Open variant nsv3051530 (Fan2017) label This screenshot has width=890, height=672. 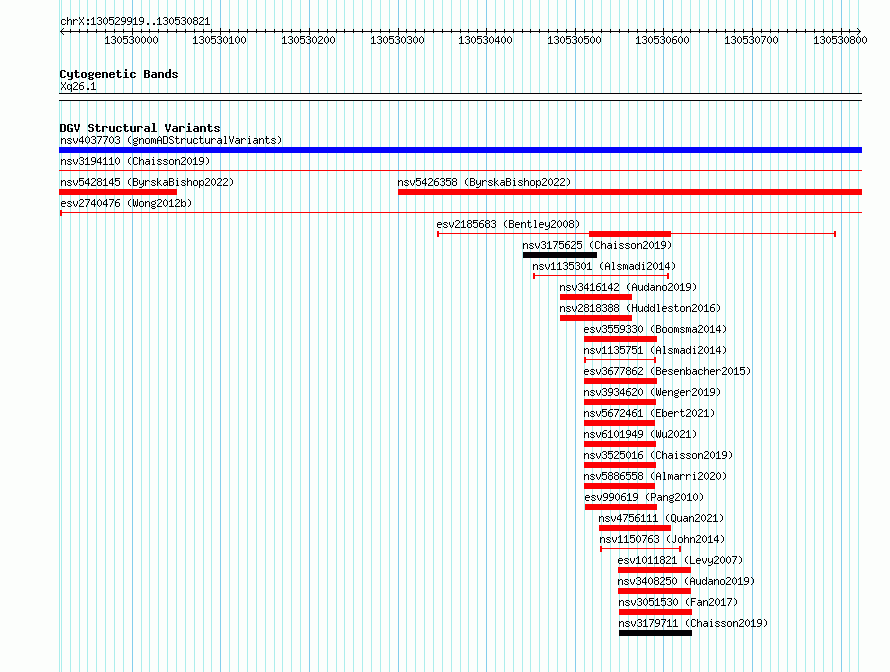(x=678, y=602)
